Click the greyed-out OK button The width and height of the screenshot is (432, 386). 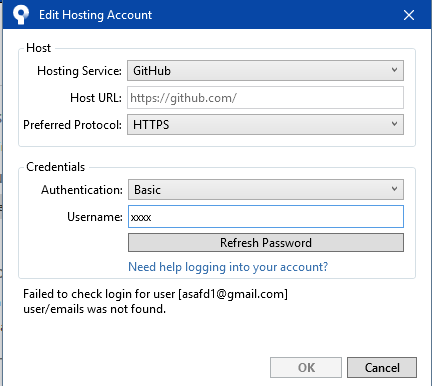click(x=306, y=368)
